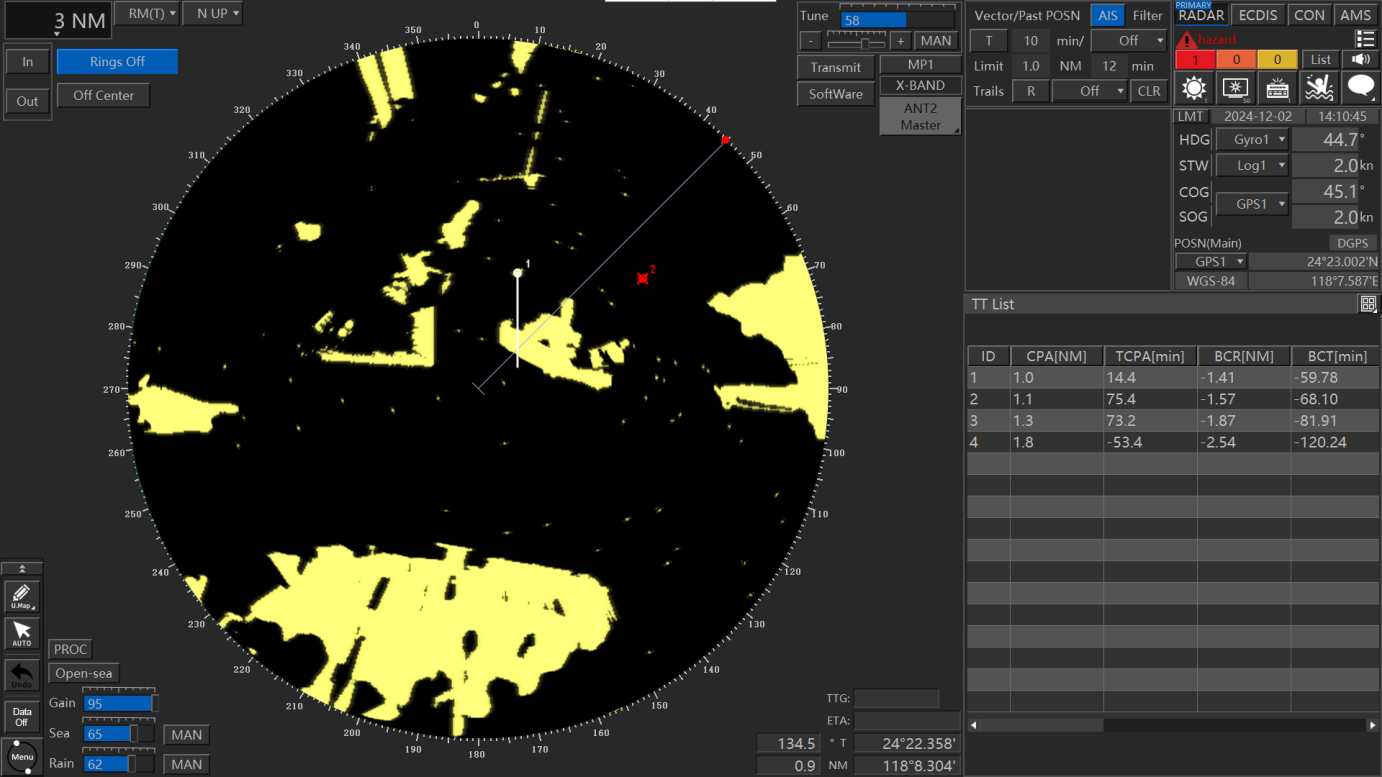Open day/night brightness sun icon

pyautogui.click(x=1193, y=88)
